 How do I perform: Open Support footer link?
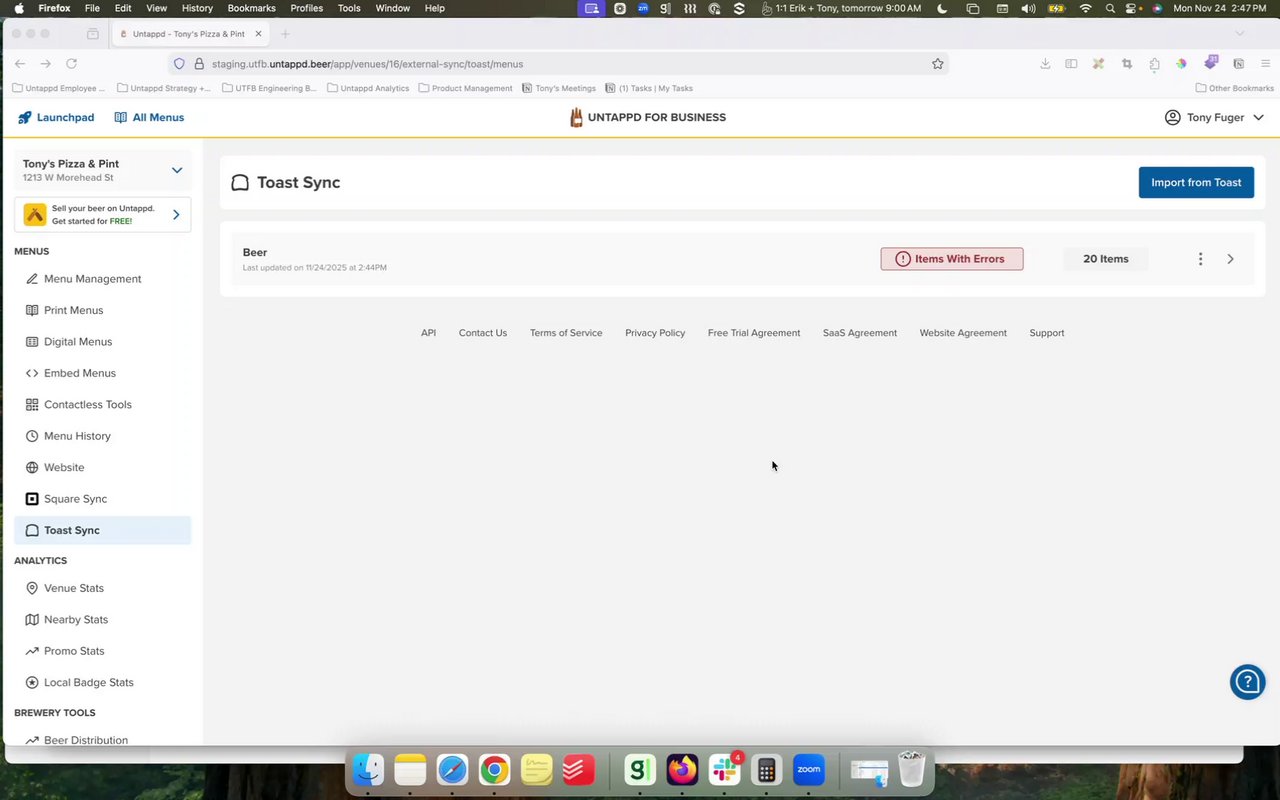click(1047, 333)
